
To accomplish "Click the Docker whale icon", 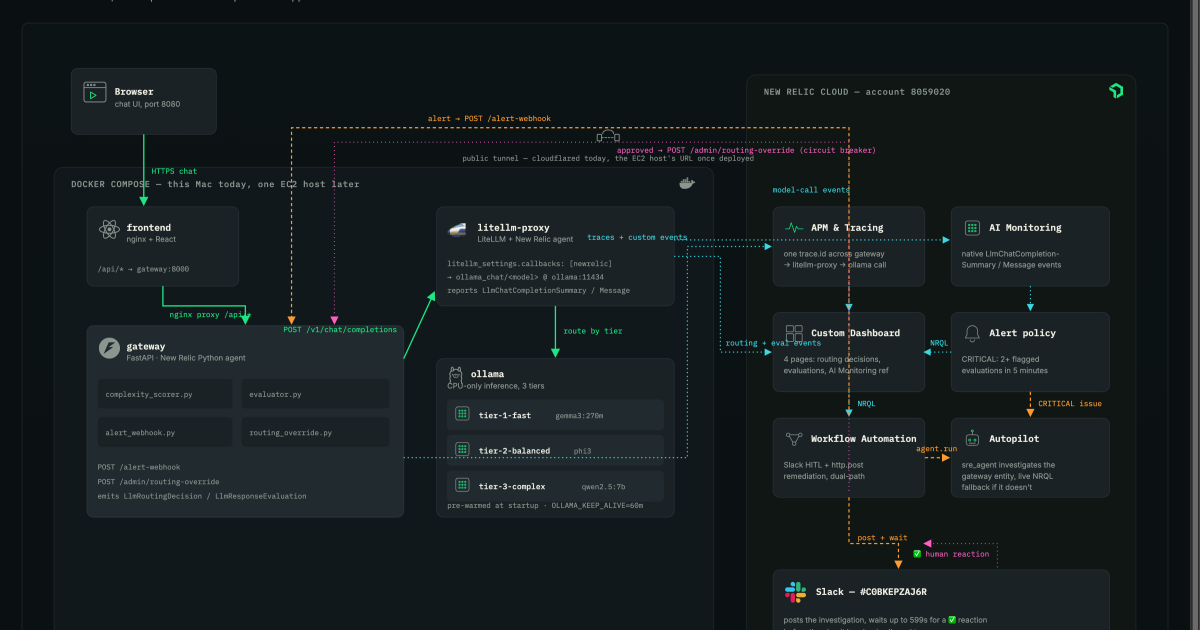I will (x=687, y=183).
